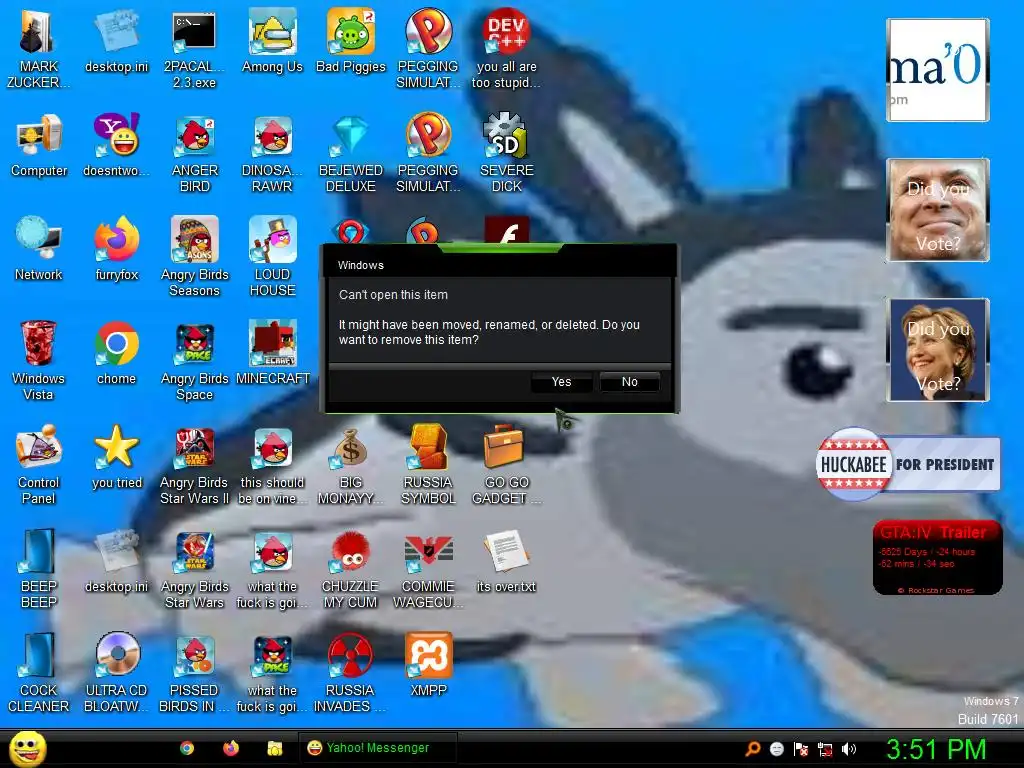The width and height of the screenshot is (1024, 768).
Task: Select the BEJEWED DELUXE gem icon
Action: tap(351, 153)
